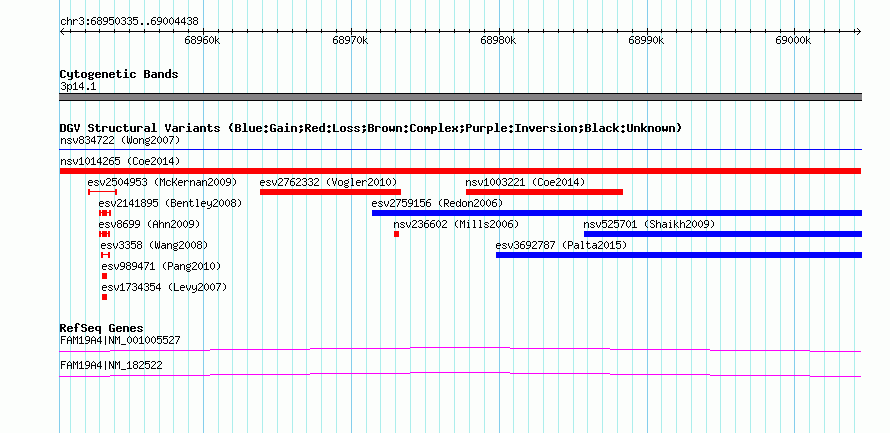The width and height of the screenshot is (890, 433).
Task: Click esv989471 (Pang2010) label
Action: click(x=161, y=266)
